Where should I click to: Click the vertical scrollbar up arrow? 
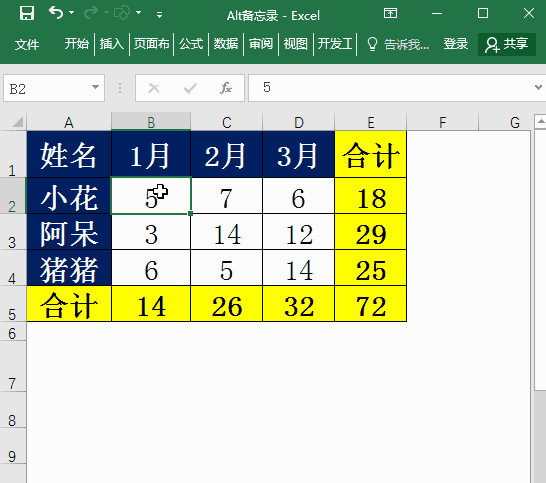point(541,122)
